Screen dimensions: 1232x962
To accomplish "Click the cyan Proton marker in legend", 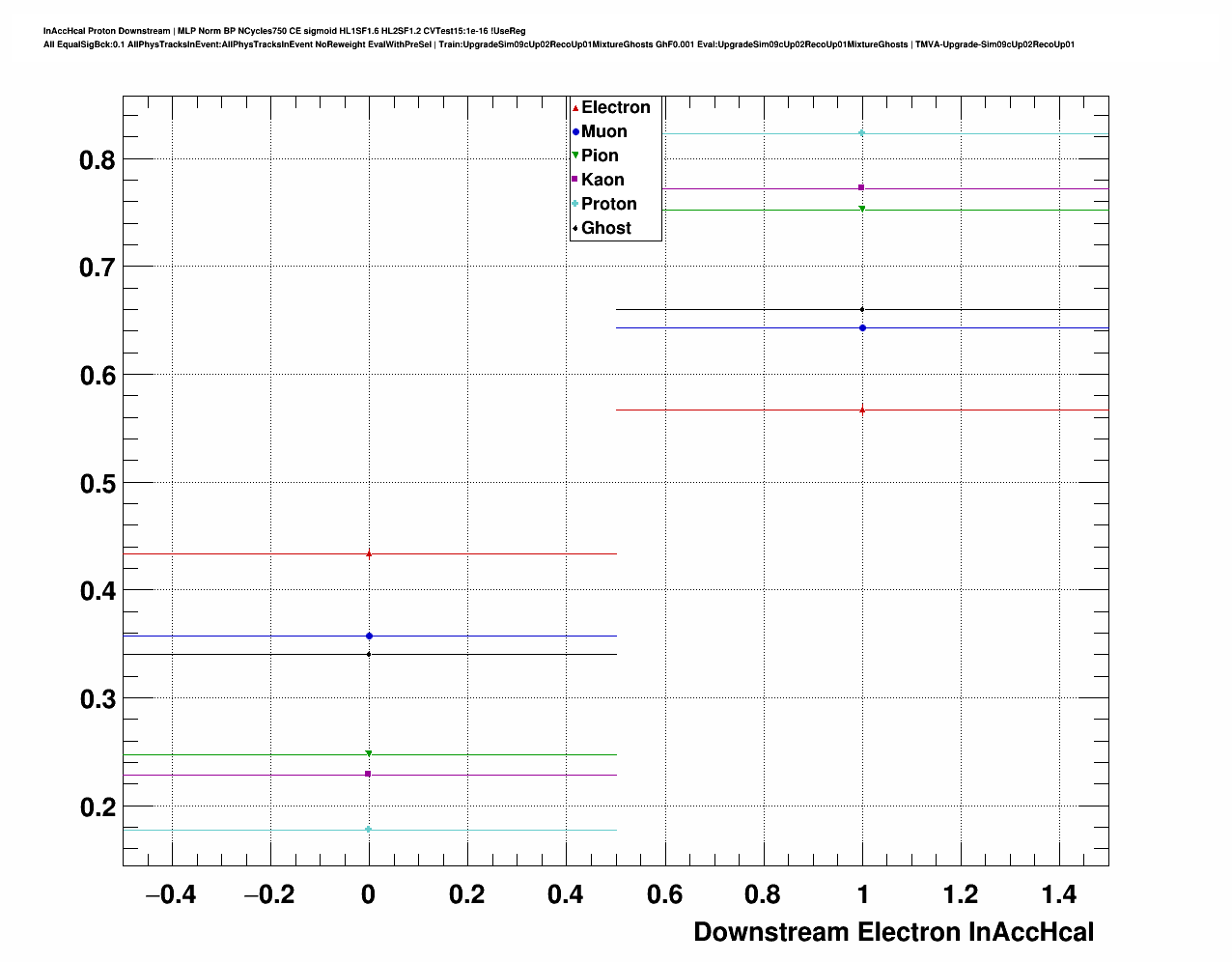I will tap(575, 204).
